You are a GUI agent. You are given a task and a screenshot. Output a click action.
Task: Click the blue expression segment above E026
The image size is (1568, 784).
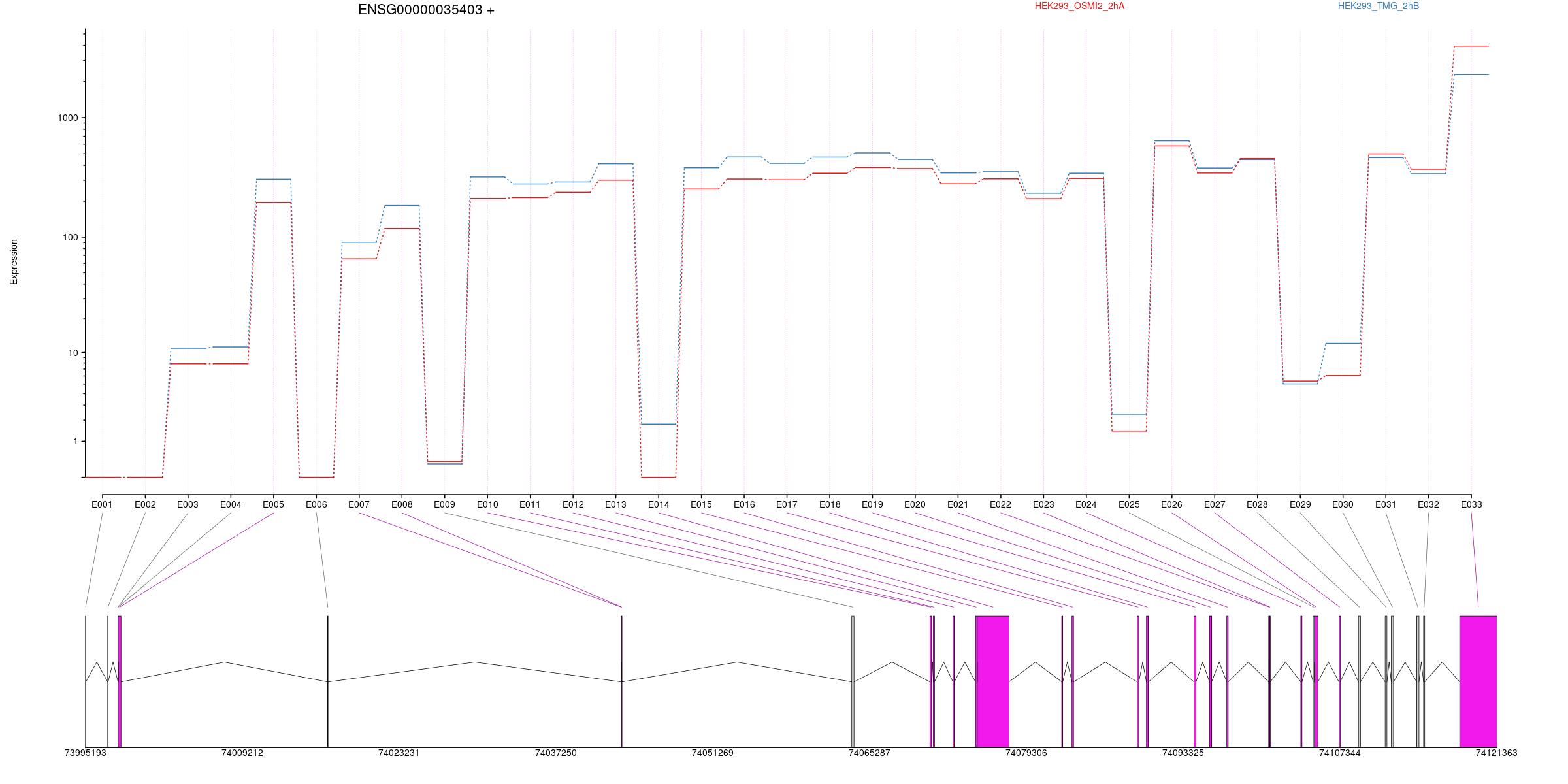pos(1171,141)
